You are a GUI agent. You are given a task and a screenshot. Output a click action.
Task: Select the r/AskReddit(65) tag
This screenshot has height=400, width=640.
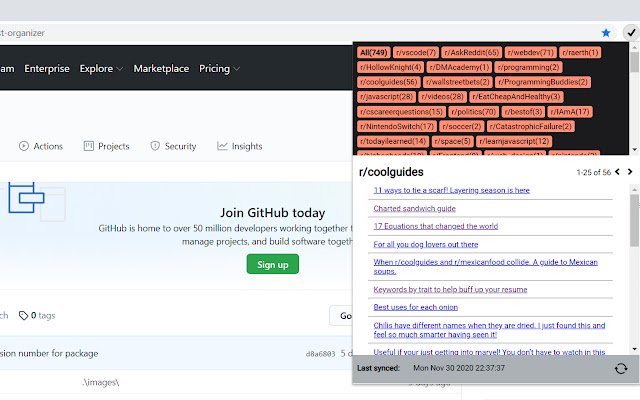[471, 52]
